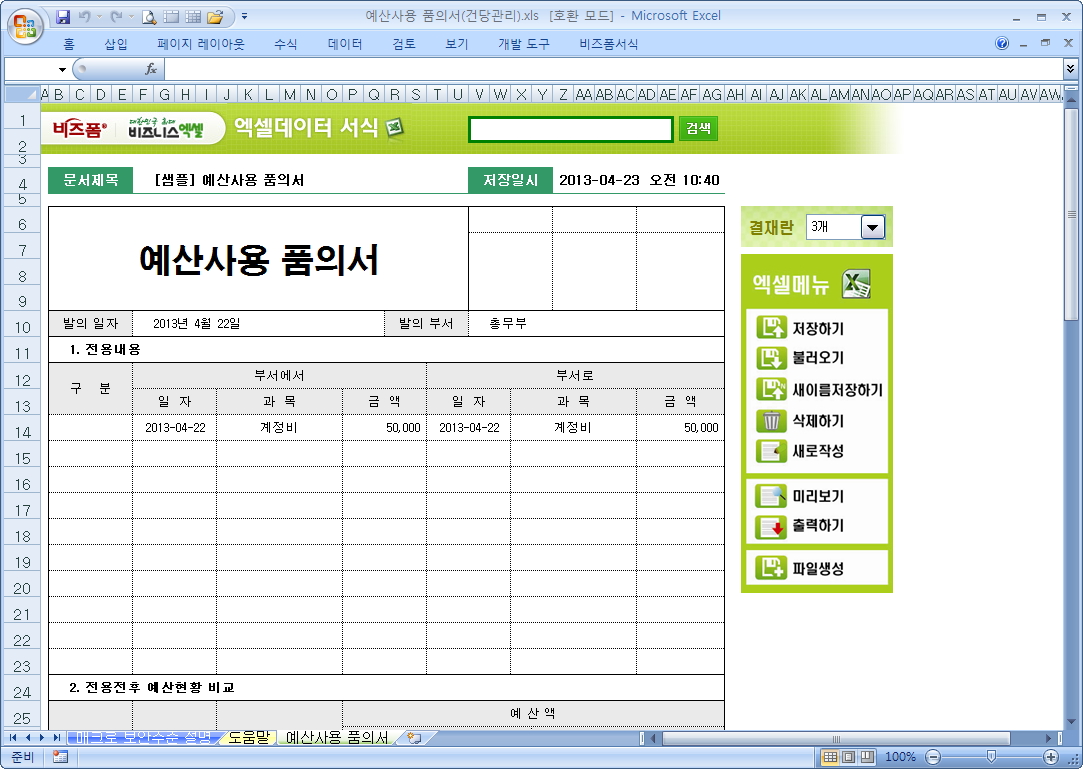The image size is (1083, 769).
Task: Open the 검토 ribbon tab
Action: click(404, 44)
